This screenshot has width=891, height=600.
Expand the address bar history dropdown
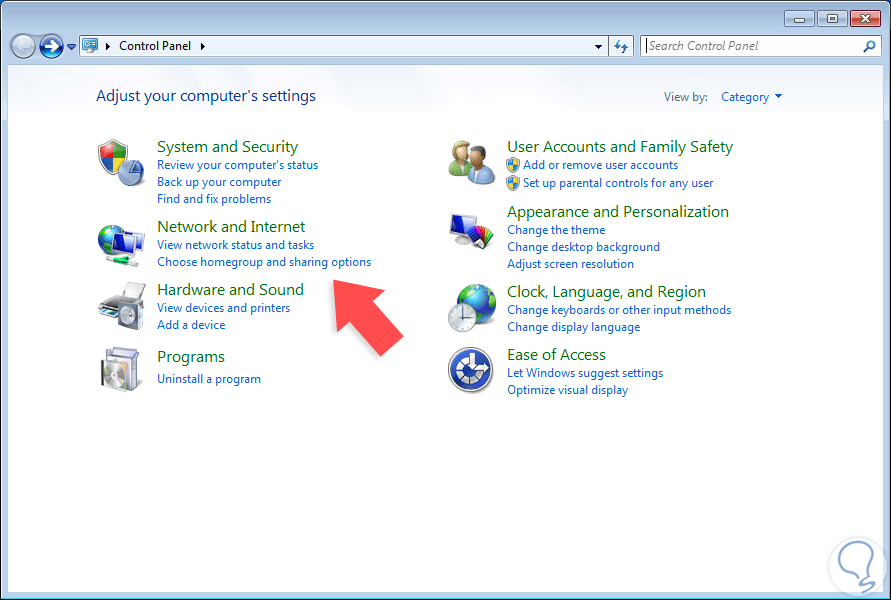tap(598, 46)
